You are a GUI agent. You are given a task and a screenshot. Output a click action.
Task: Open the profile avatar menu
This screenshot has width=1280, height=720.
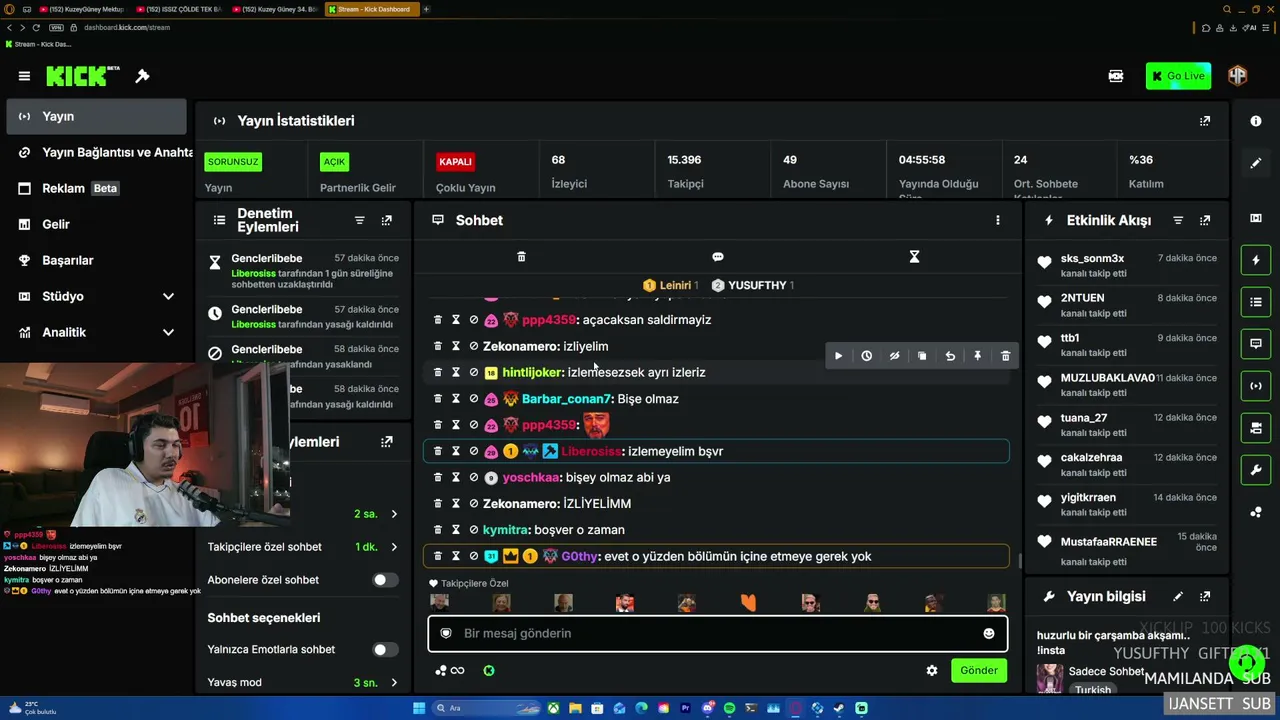coord(1237,76)
